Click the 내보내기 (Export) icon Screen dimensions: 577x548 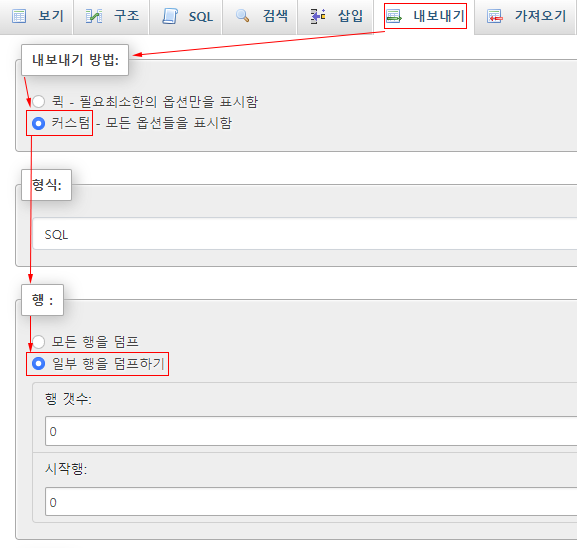click(x=394, y=17)
